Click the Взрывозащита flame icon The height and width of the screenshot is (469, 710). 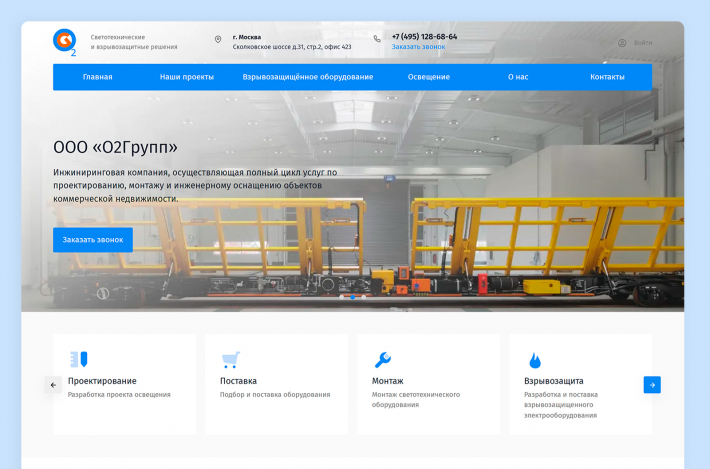pyautogui.click(x=535, y=360)
